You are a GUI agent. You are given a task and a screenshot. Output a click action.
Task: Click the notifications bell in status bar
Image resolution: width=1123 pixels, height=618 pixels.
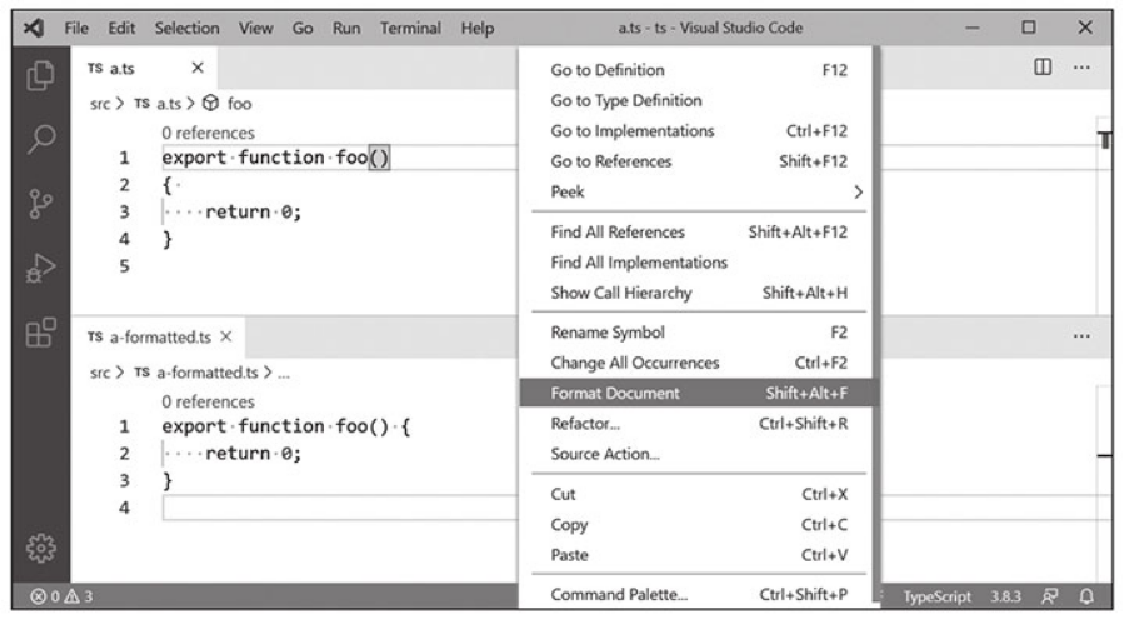(1086, 596)
